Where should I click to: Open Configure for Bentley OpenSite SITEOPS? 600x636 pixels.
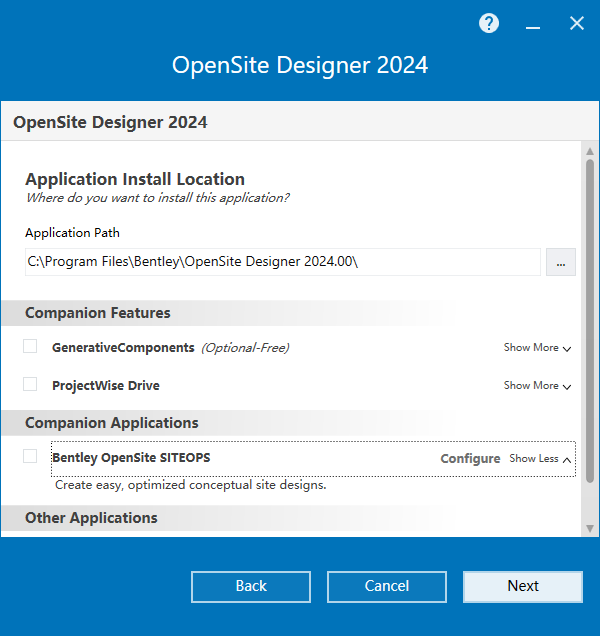pyautogui.click(x=470, y=458)
